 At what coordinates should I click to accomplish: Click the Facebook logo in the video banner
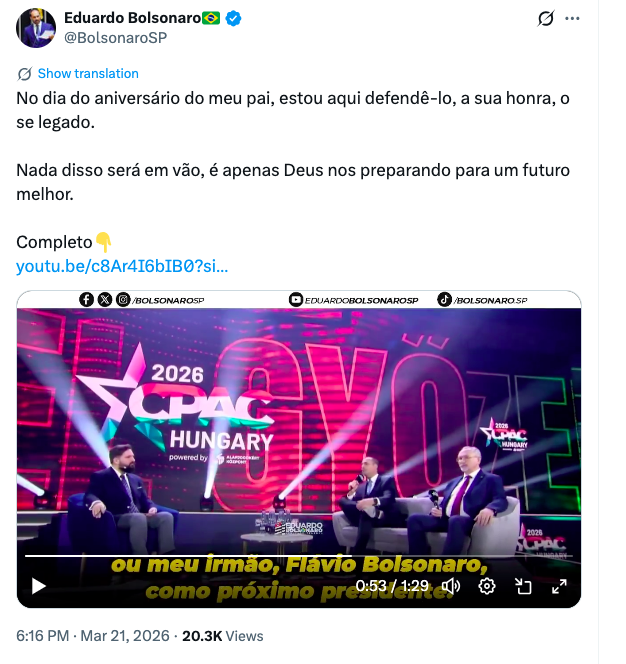coord(86,300)
